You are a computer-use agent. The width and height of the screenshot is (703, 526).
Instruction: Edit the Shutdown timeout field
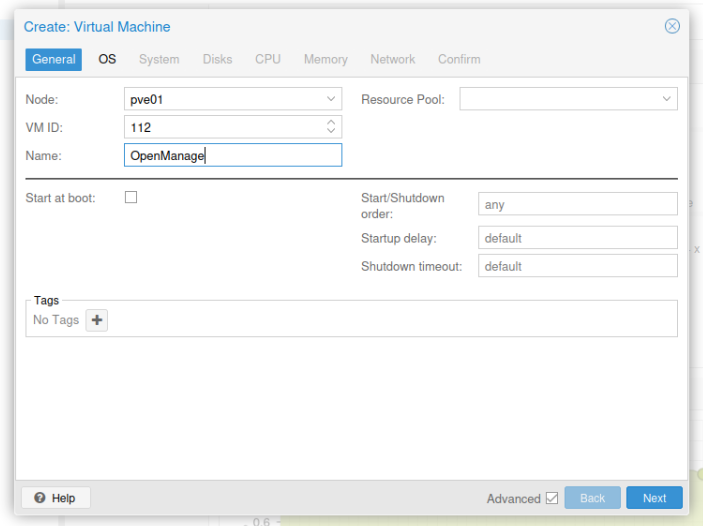pyautogui.click(x=577, y=266)
